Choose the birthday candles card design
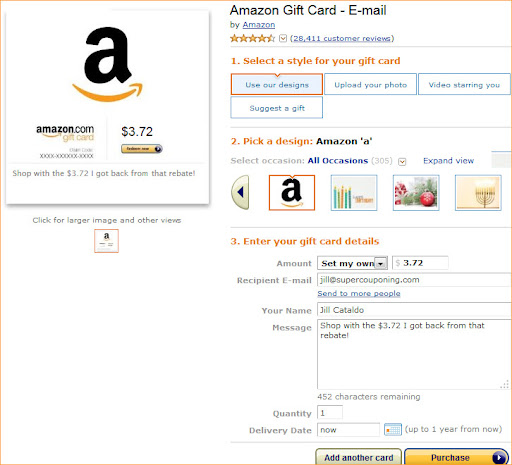 point(354,193)
